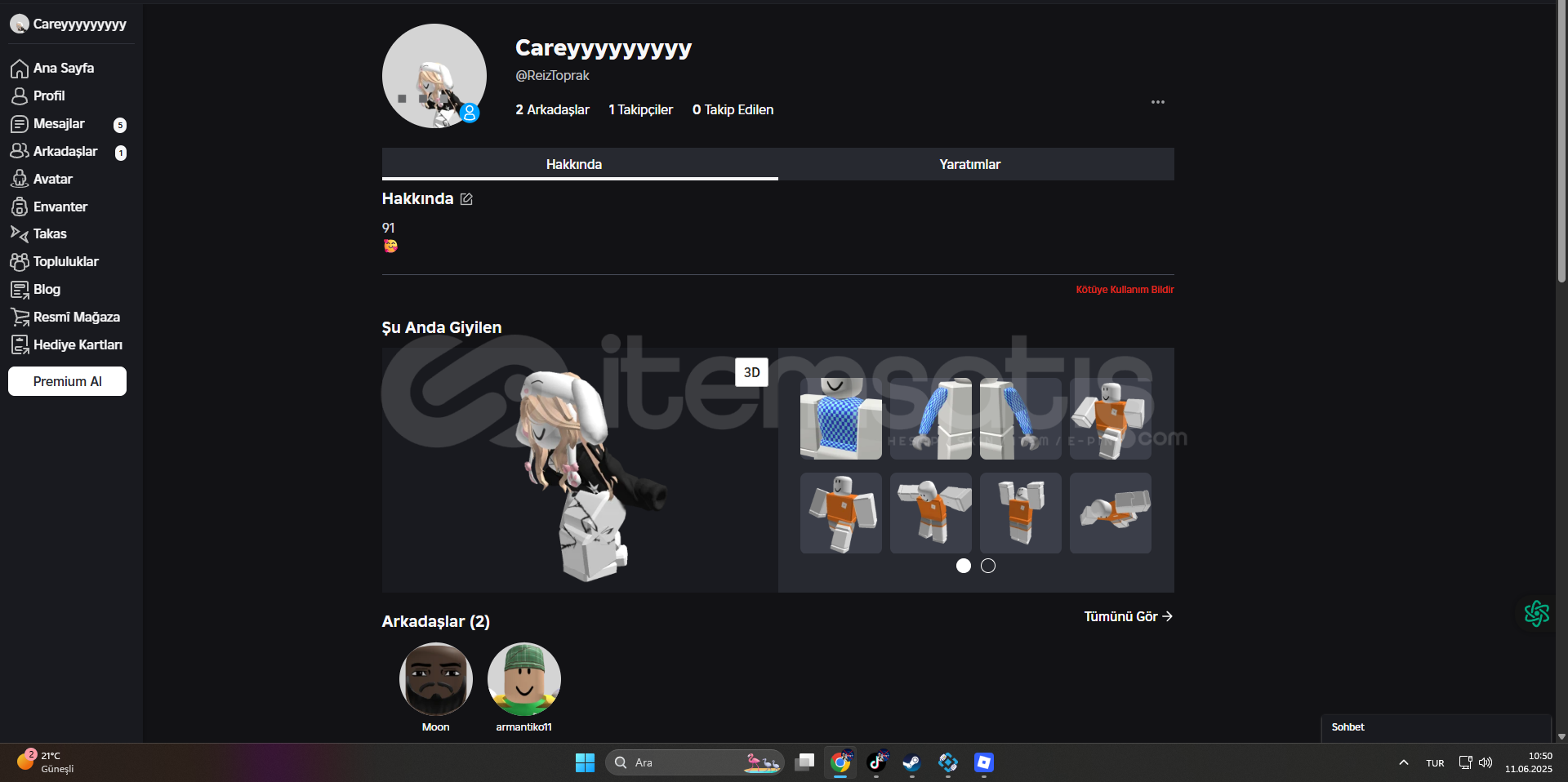Viewport: 1568px width, 782px height.
Task: Click the profile avatar picture
Action: click(x=434, y=76)
